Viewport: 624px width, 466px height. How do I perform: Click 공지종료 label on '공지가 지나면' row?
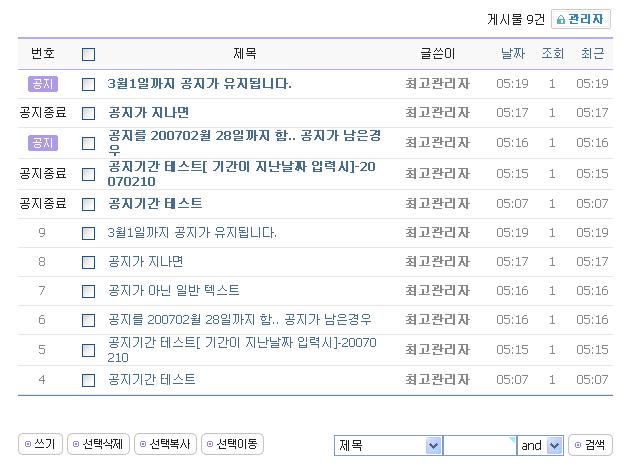[x=43, y=113]
